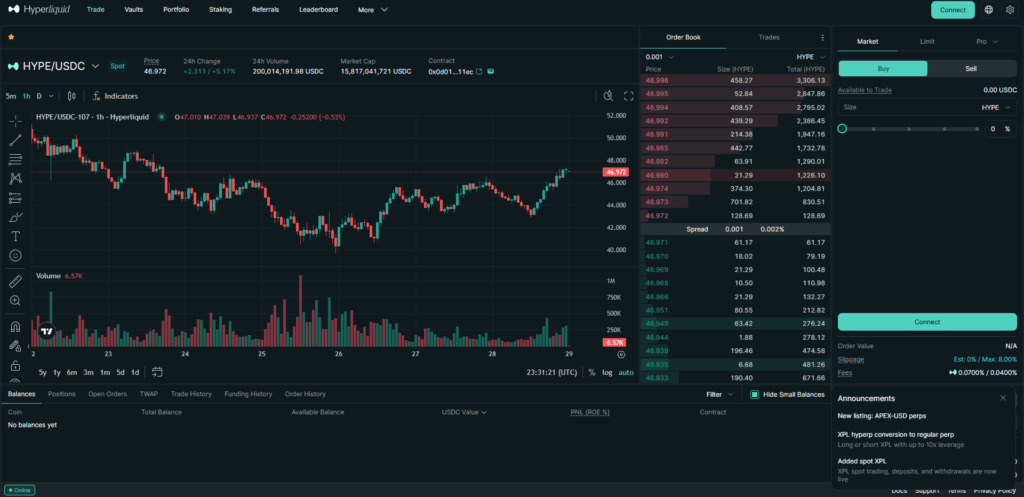1024x497 pixels.
Task: Open the Pro order type dropdown
Action: (985, 42)
